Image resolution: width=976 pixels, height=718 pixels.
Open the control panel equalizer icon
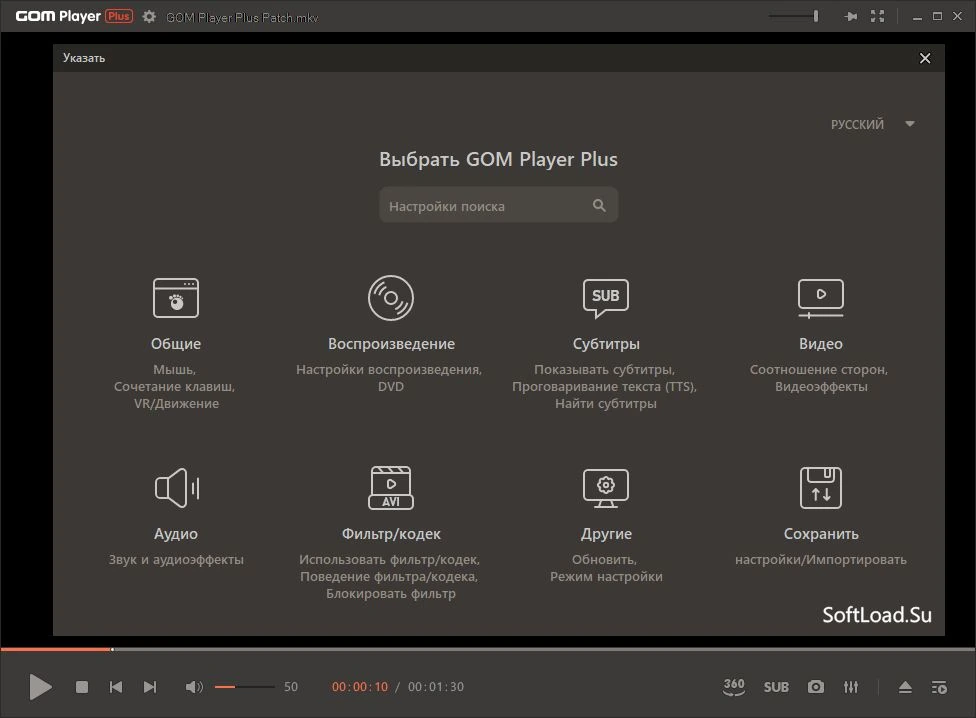(851, 687)
